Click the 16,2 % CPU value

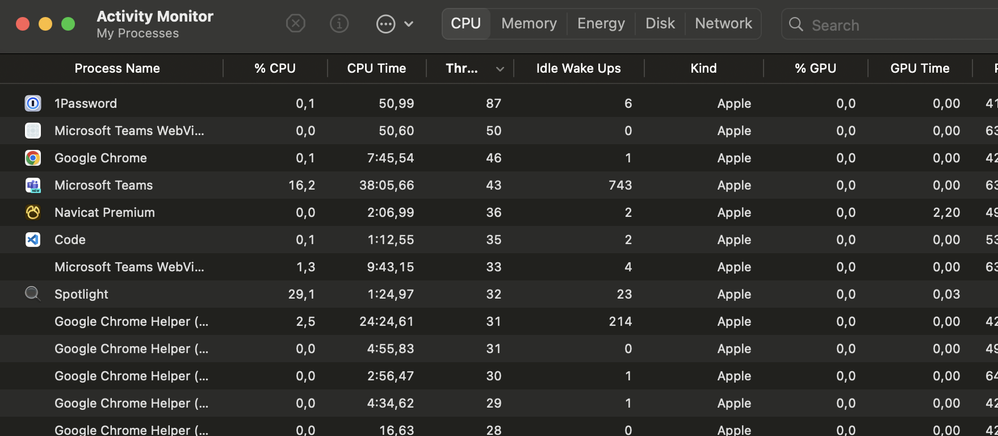(x=302, y=185)
